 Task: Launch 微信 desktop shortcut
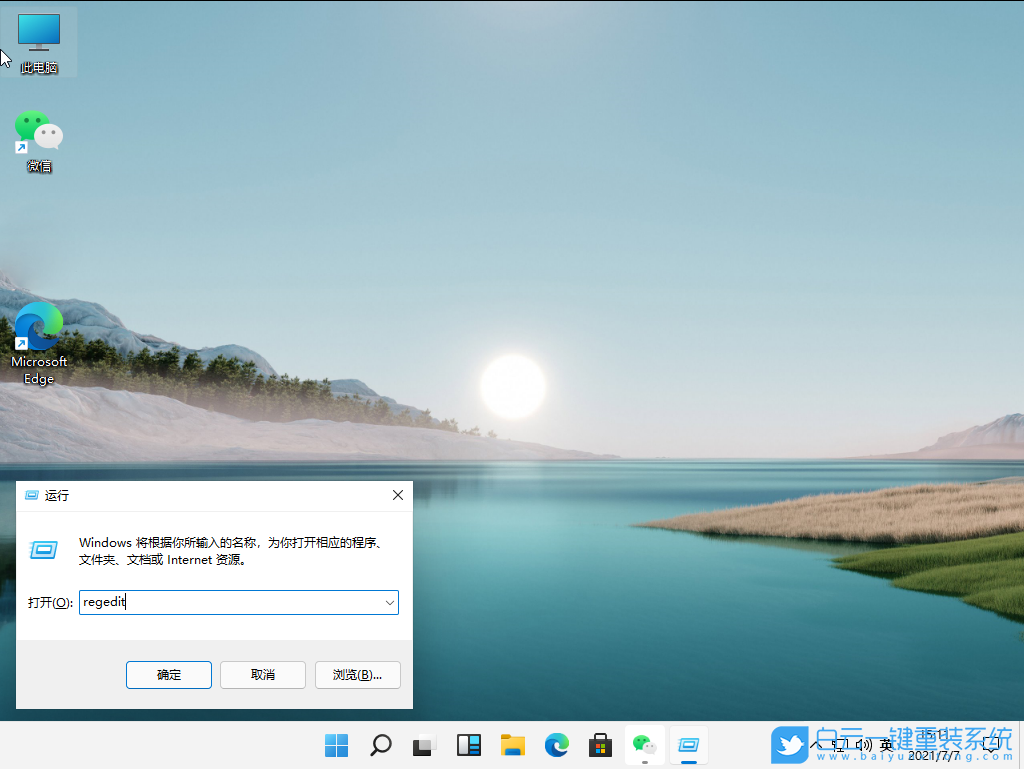pos(38,132)
